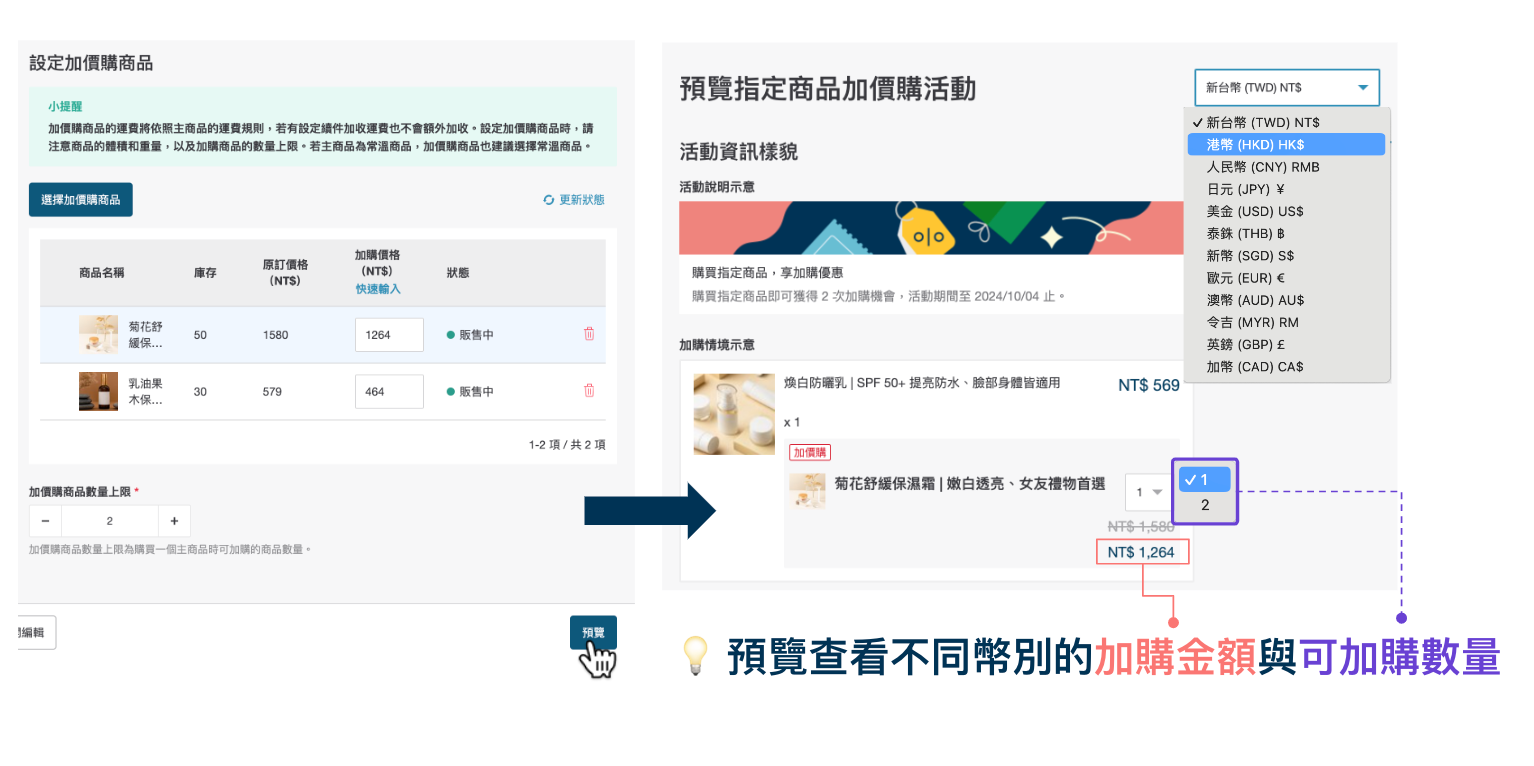Image resolution: width=1534 pixels, height=766 pixels.
Task: Select quantity 2 in the quantity list
Action: pos(1205,505)
